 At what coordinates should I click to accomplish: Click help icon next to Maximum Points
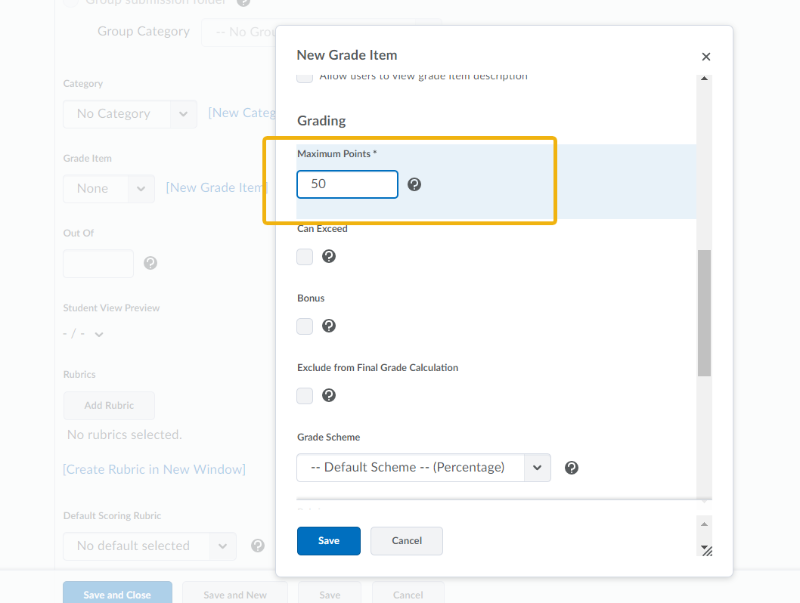[x=414, y=184]
